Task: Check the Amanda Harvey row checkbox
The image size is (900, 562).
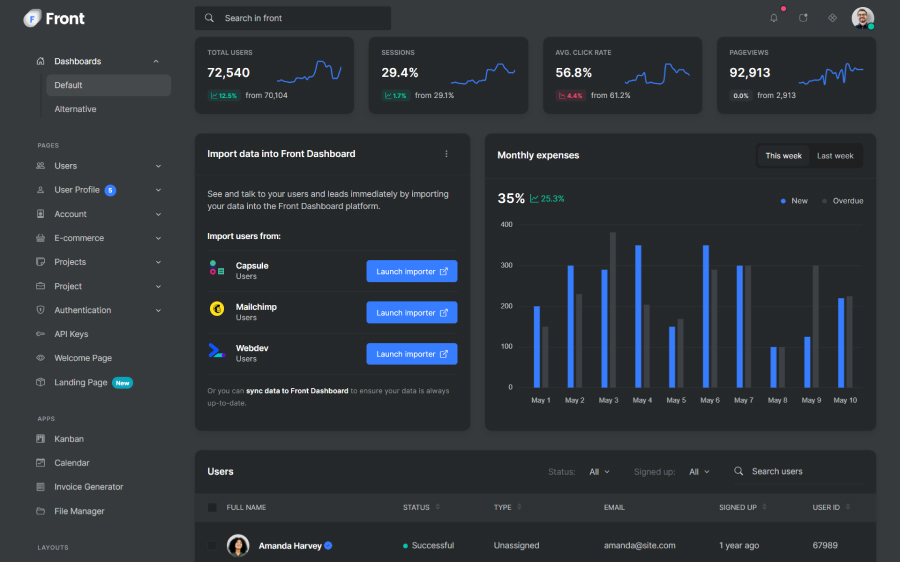Action: point(212,546)
